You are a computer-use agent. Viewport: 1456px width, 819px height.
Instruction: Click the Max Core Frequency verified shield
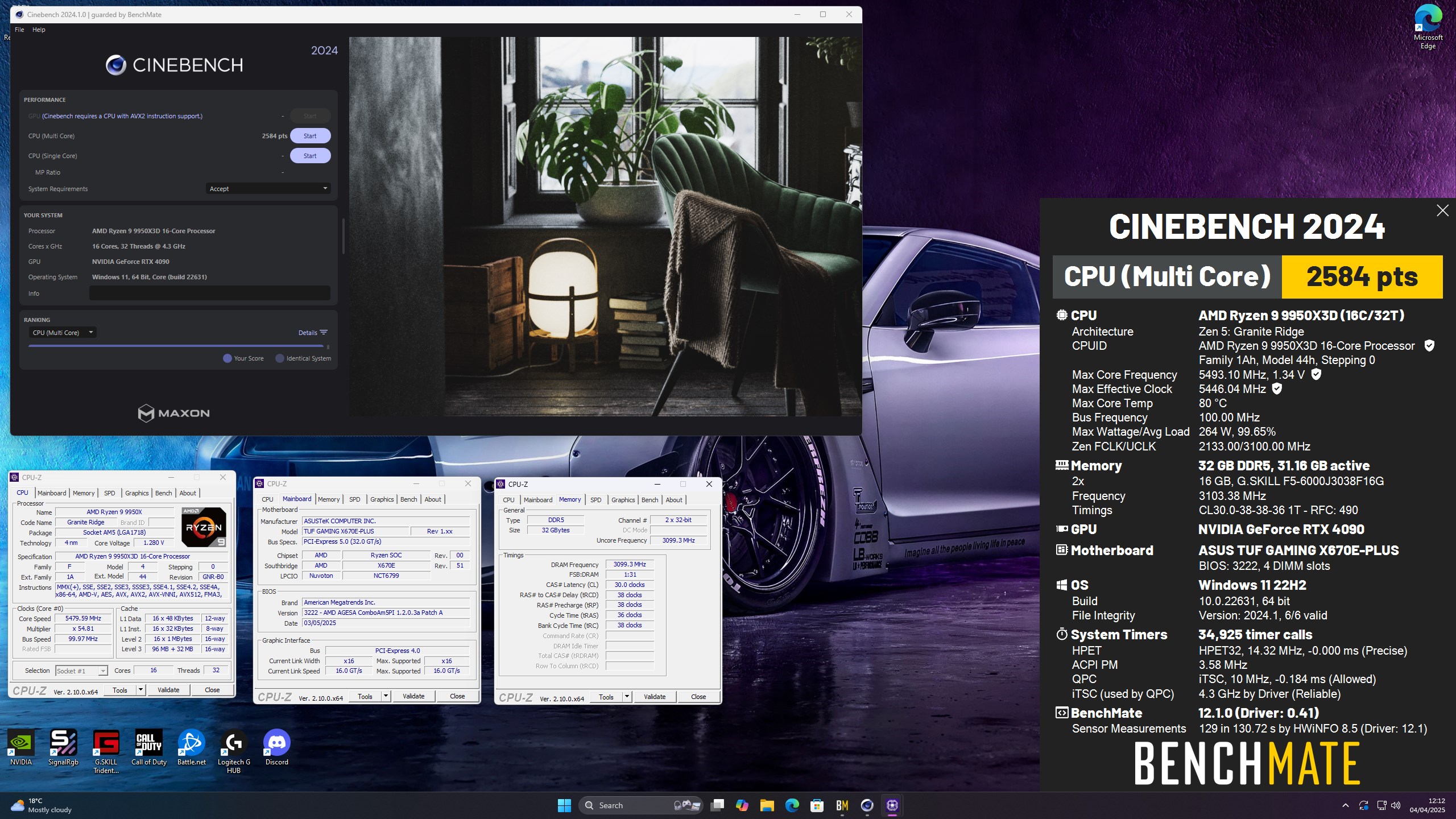(x=1316, y=374)
